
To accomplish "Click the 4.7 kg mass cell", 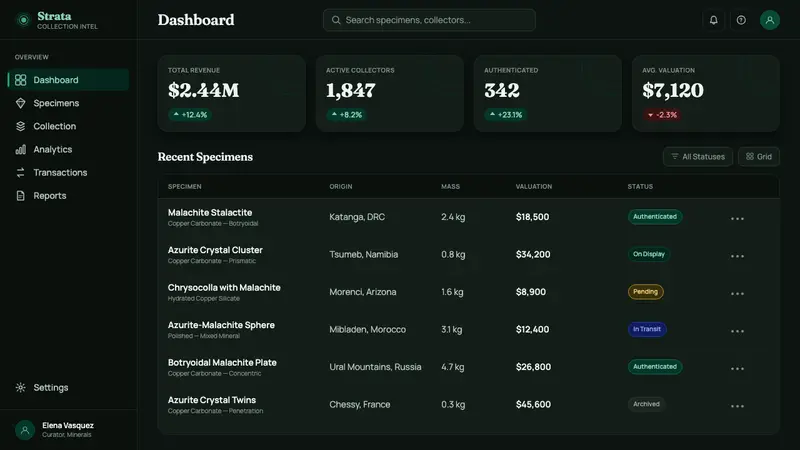I will (453, 367).
